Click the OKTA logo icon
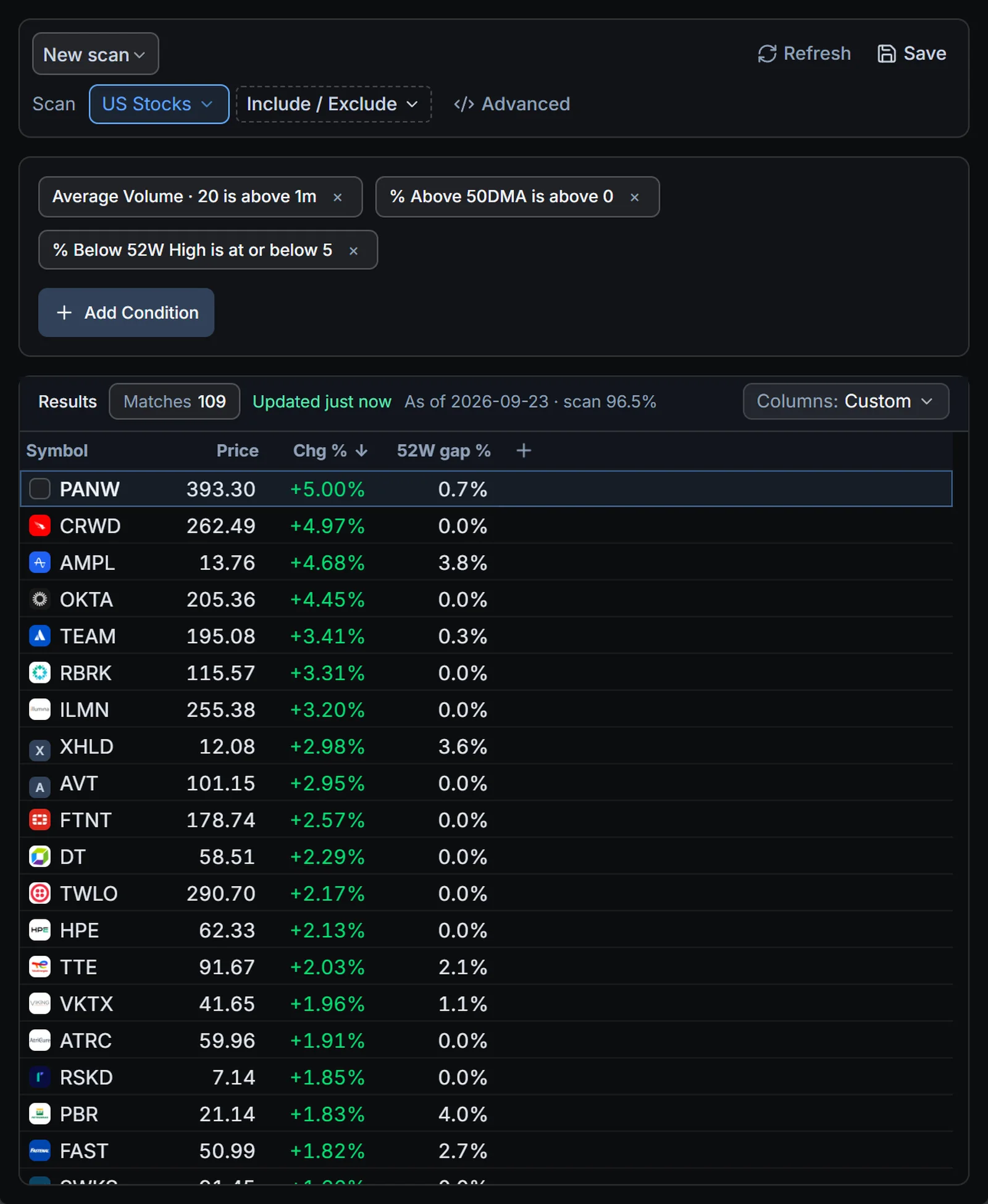Image resolution: width=988 pixels, height=1204 pixels. (40, 600)
